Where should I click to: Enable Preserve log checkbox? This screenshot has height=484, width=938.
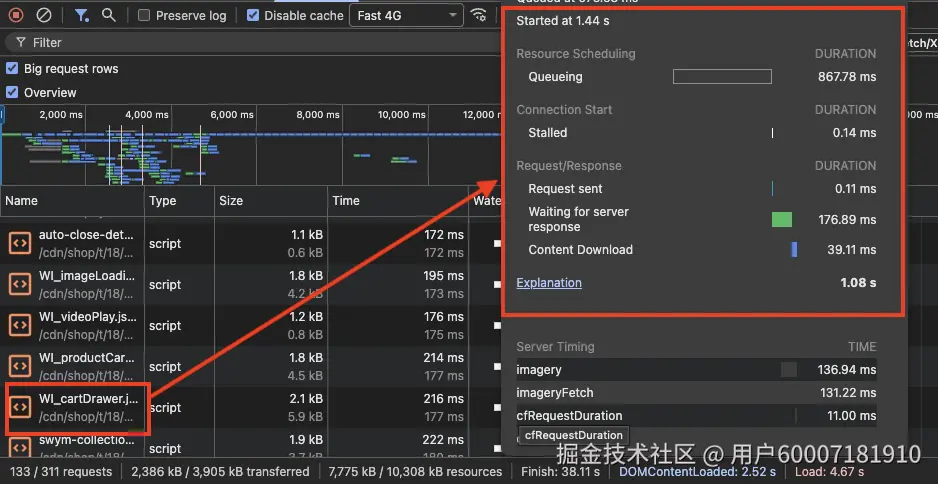tap(144, 16)
